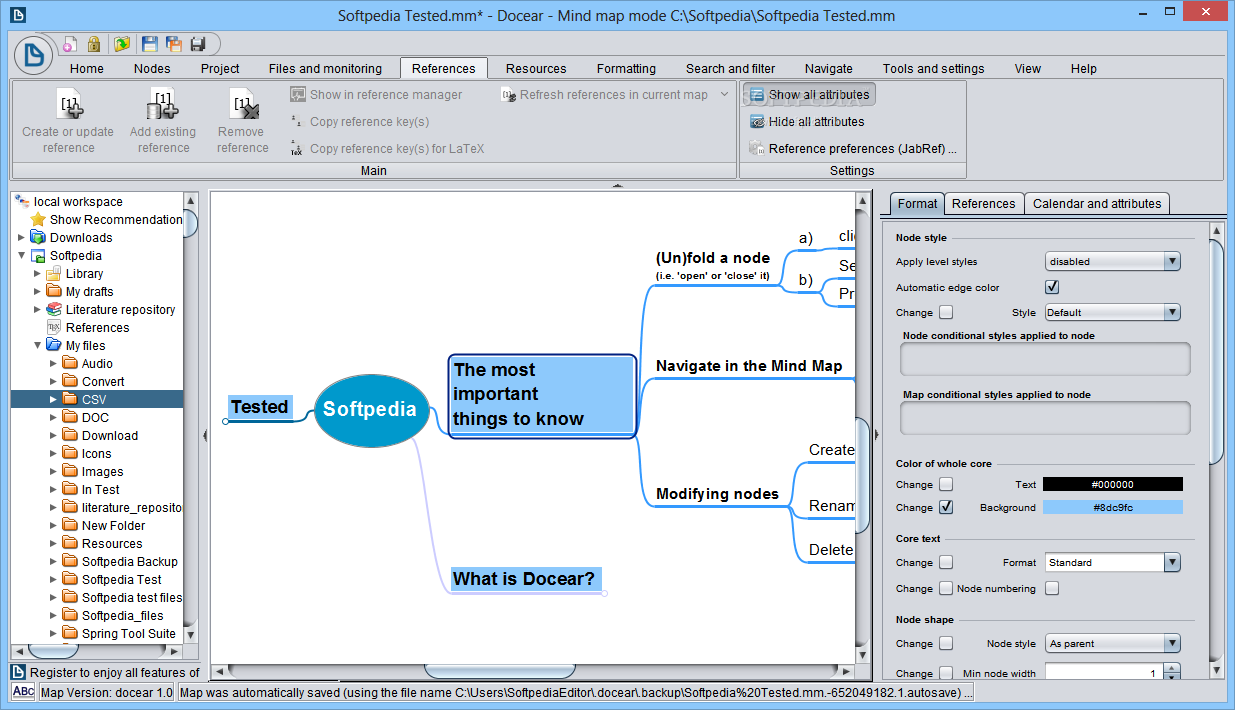Open the Formatting ribbon tab
The image size is (1235, 710).
click(x=626, y=69)
